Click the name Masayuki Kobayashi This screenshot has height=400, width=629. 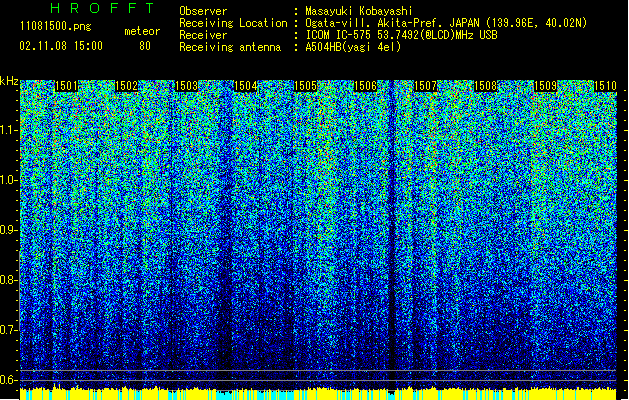tap(359, 11)
